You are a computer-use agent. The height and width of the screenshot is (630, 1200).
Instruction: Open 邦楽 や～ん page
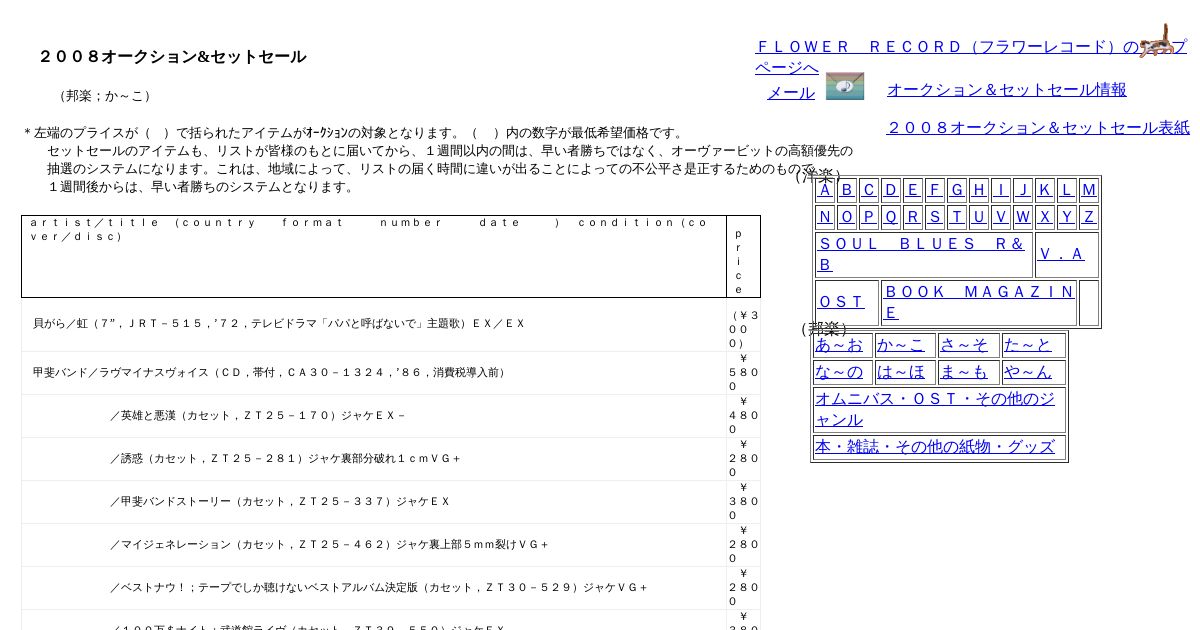(x=1028, y=372)
